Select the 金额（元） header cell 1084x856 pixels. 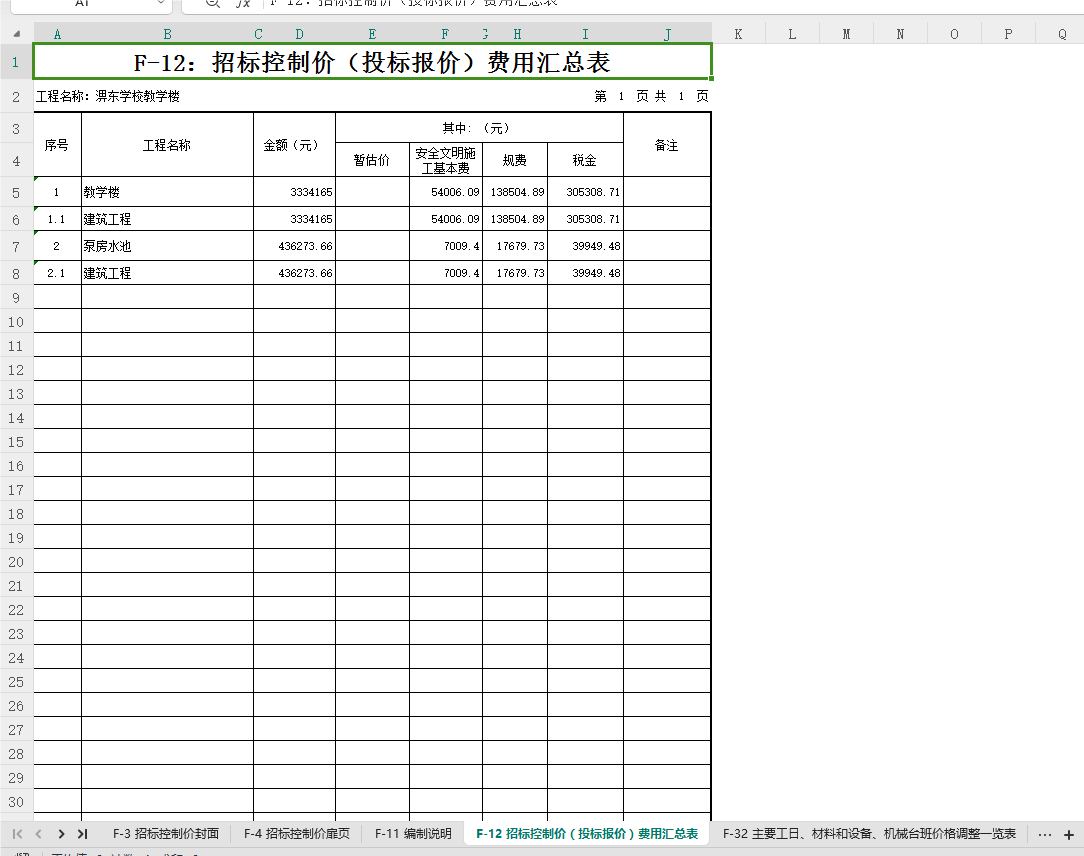pyautogui.click(x=295, y=145)
